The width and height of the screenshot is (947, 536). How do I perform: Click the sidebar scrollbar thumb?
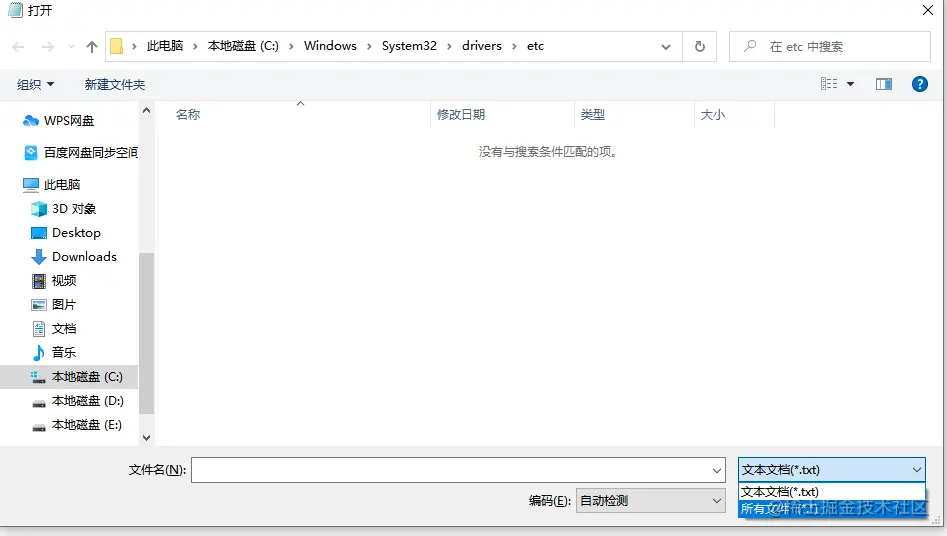coord(146,334)
